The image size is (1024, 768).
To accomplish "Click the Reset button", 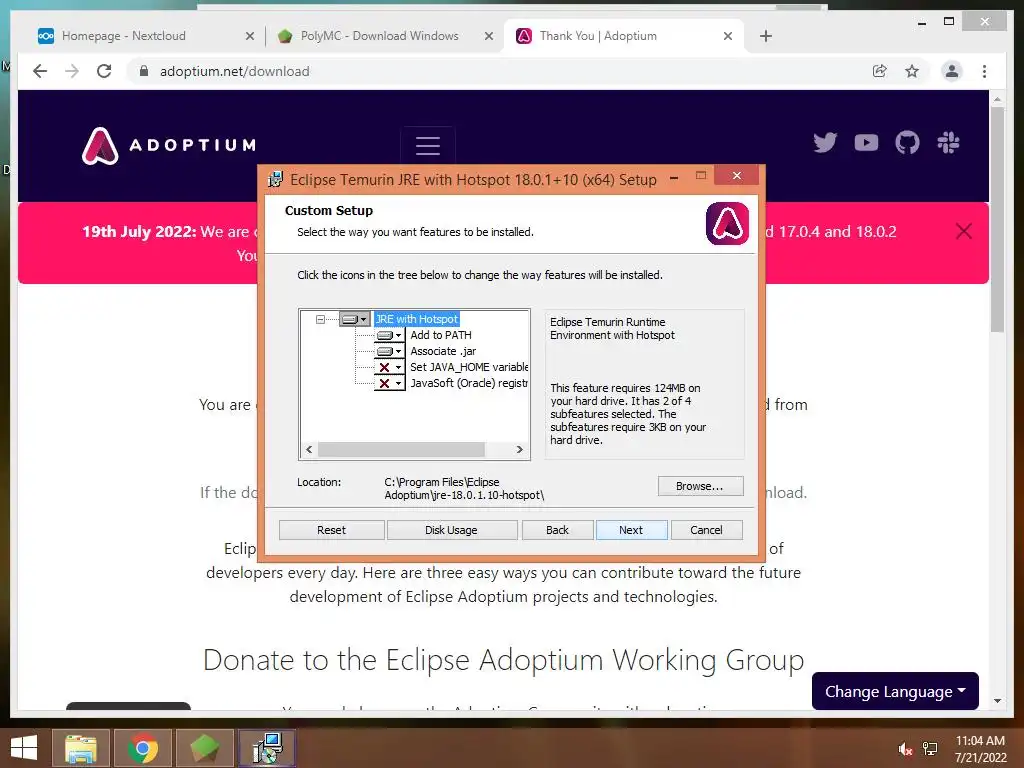I will [x=331, y=530].
